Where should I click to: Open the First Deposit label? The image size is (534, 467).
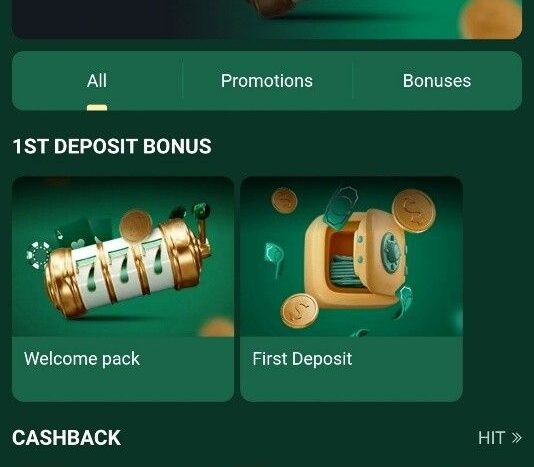pyautogui.click(x=302, y=359)
